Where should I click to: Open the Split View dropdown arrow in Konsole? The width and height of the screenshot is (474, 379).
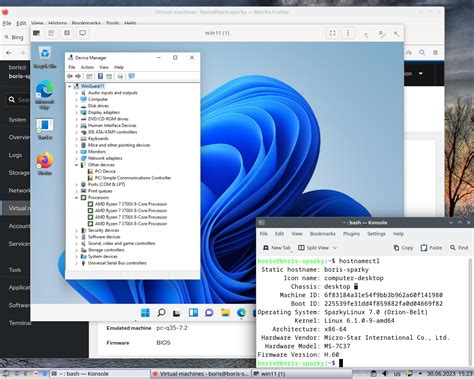(x=335, y=248)
